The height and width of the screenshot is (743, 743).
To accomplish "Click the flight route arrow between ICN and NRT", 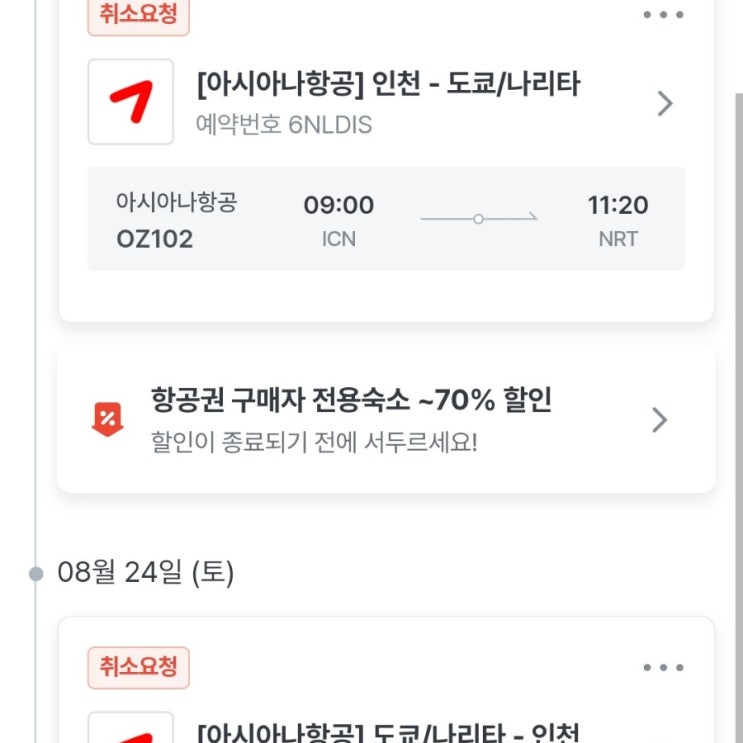I will coord(479,218).
